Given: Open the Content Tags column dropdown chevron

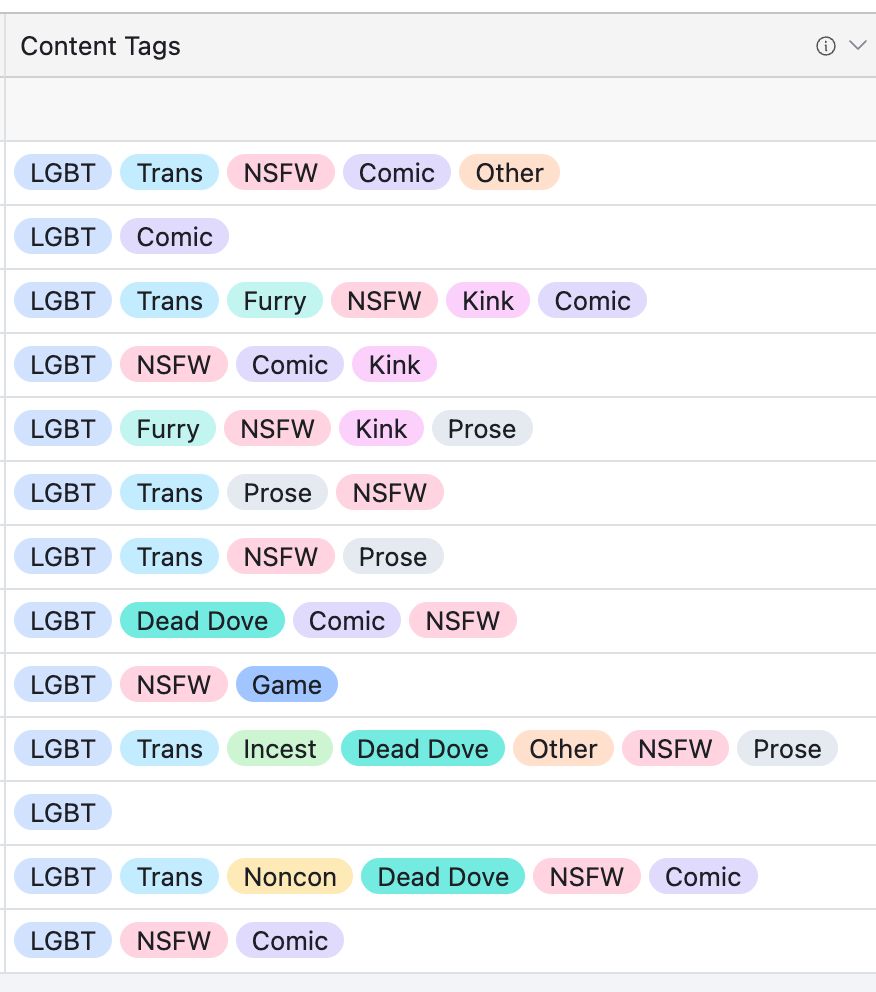Looking at the screenshot, I should [857, 46].
